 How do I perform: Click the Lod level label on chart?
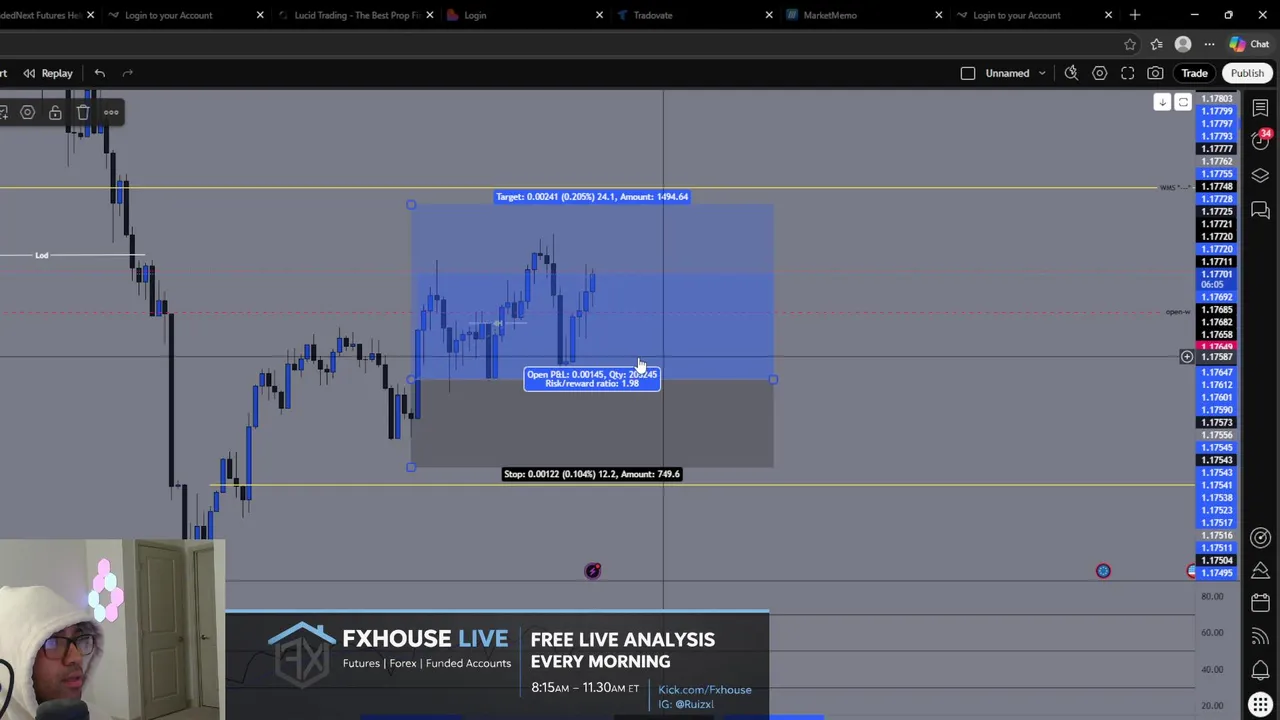pos(42,256)
